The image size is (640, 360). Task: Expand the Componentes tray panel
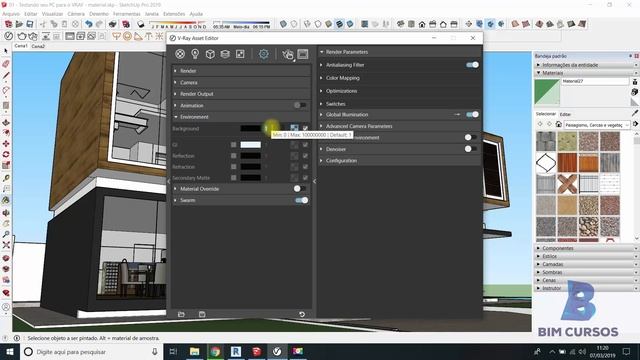(586, 248)
